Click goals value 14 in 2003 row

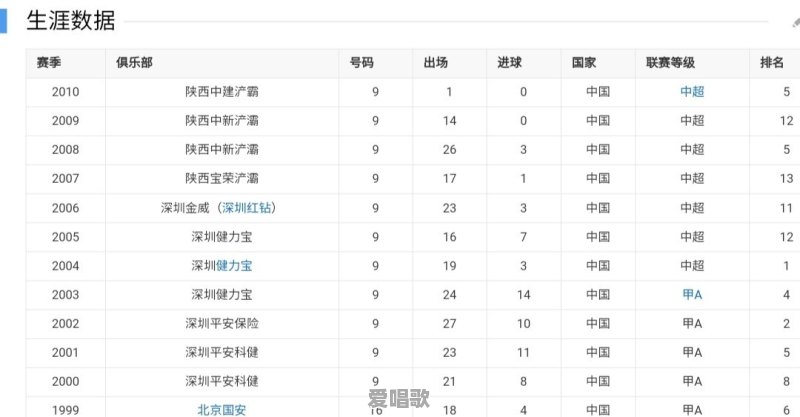(x=523, y=295)
